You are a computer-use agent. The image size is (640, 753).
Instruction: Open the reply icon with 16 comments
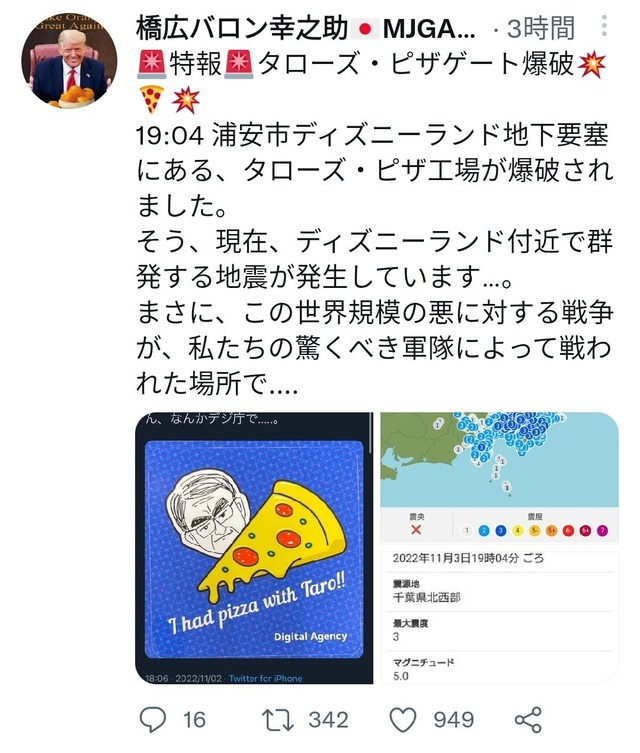(x=153, y=719)
